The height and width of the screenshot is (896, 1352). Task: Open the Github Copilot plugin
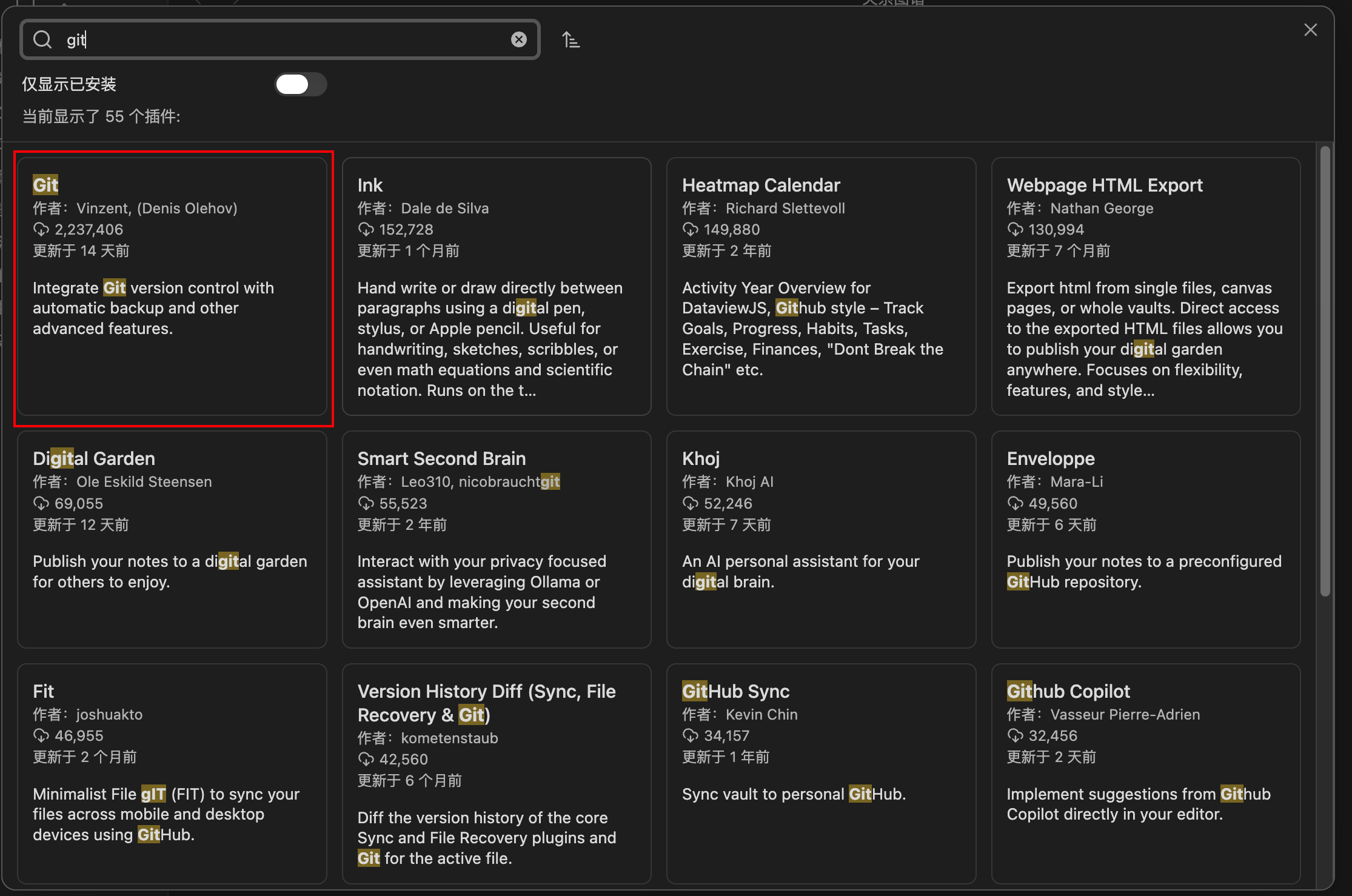click(1146, 774)
